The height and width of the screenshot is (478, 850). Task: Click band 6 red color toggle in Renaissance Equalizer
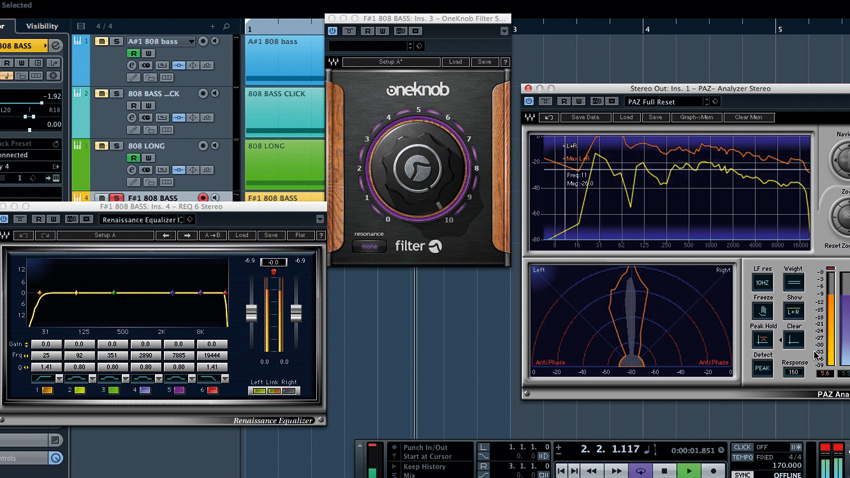click(x=212, y=390)
